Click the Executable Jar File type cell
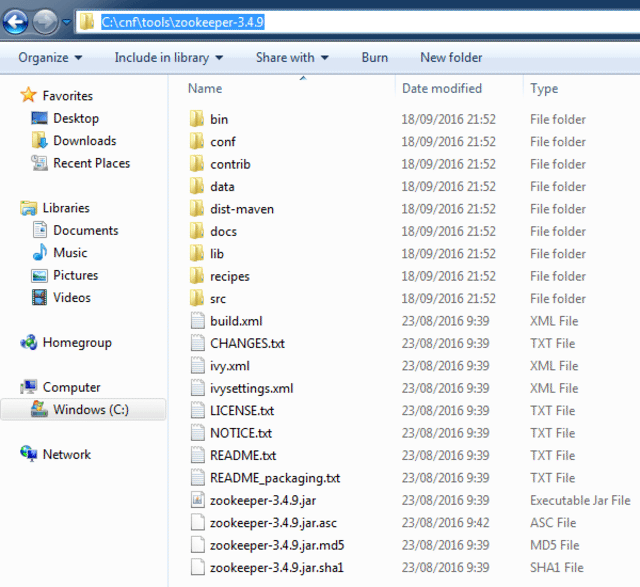This screenshot has width=640, height=587. [580, 500]
